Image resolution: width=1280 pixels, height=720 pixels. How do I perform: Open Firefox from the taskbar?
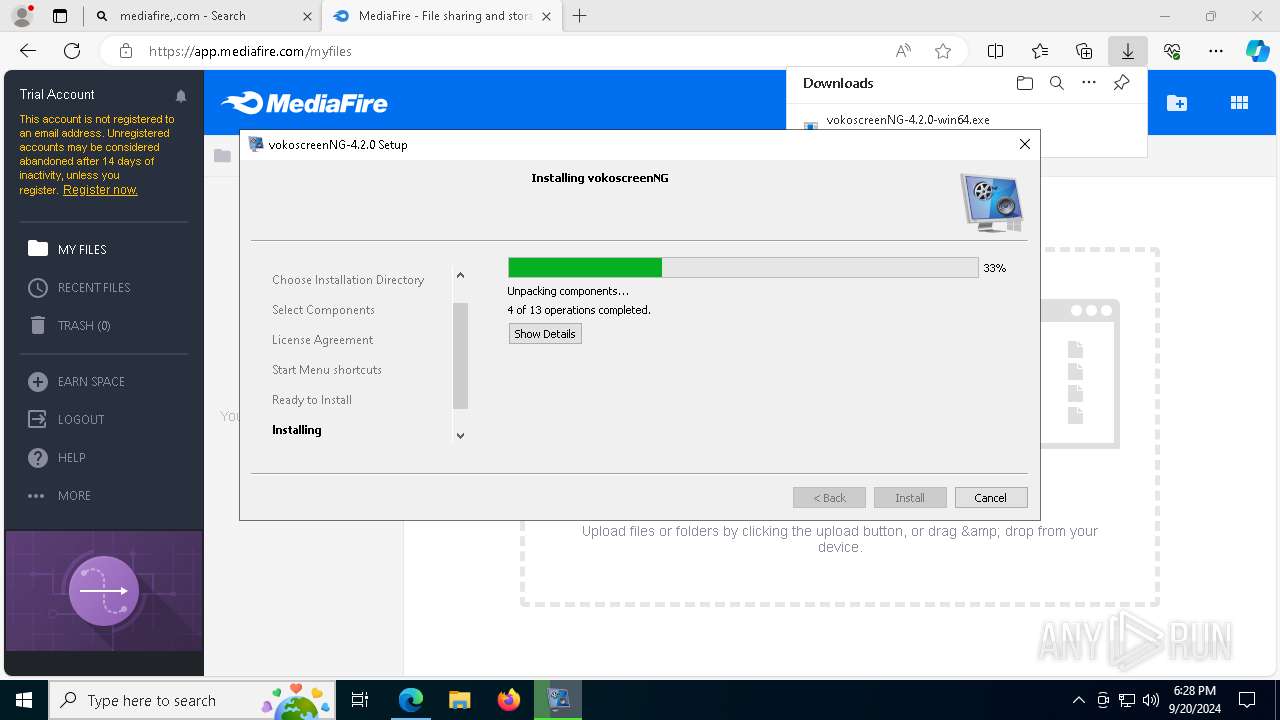509,700
